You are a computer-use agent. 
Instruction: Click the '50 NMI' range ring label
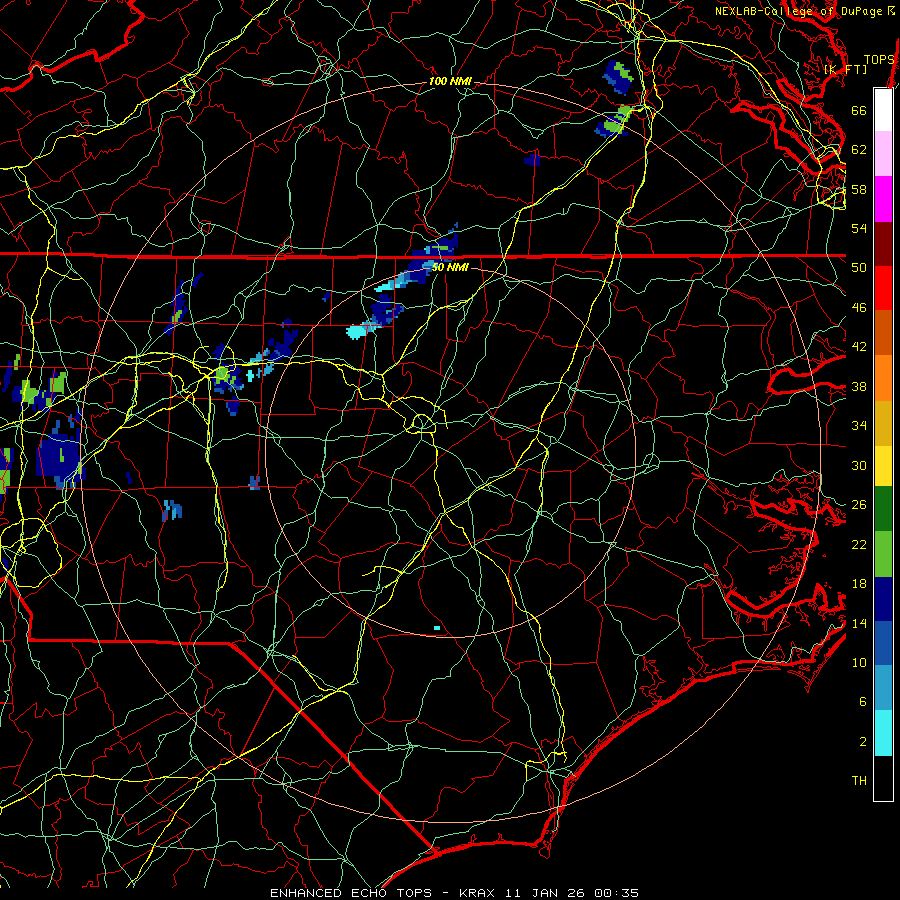450,267
